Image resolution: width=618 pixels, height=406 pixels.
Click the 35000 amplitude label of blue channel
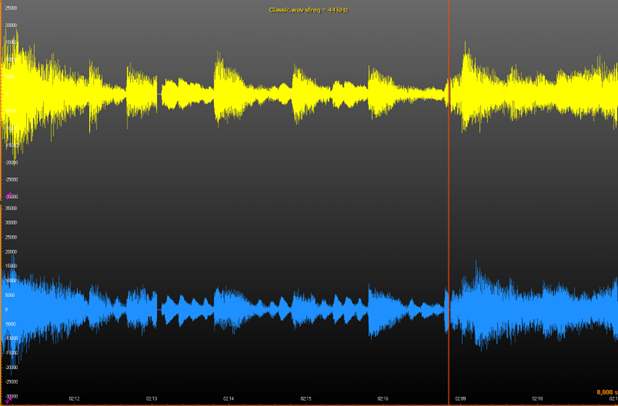11,208
